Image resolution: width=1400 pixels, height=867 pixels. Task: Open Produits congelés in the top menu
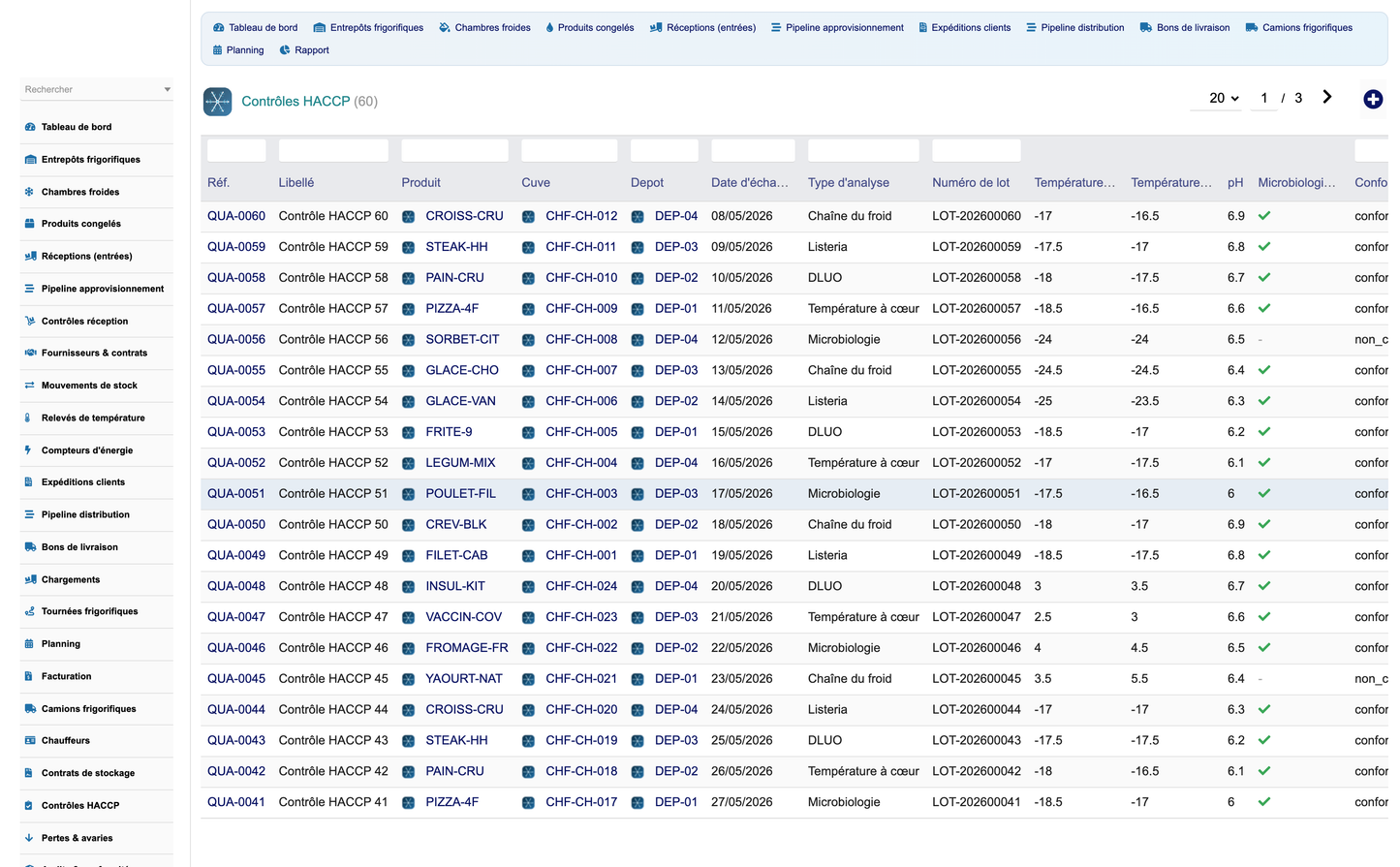point(590,28)
